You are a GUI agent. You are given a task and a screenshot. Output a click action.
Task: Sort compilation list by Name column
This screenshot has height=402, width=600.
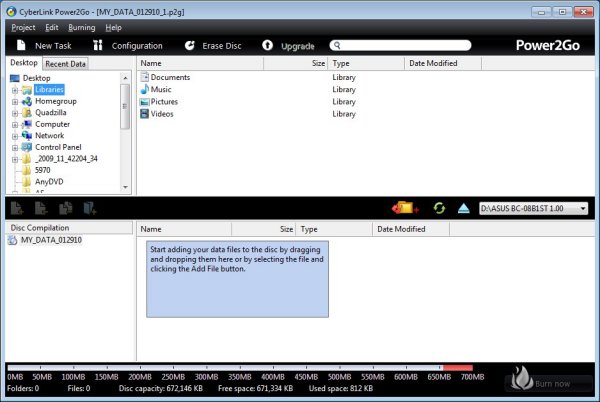[x=184, y=229]
